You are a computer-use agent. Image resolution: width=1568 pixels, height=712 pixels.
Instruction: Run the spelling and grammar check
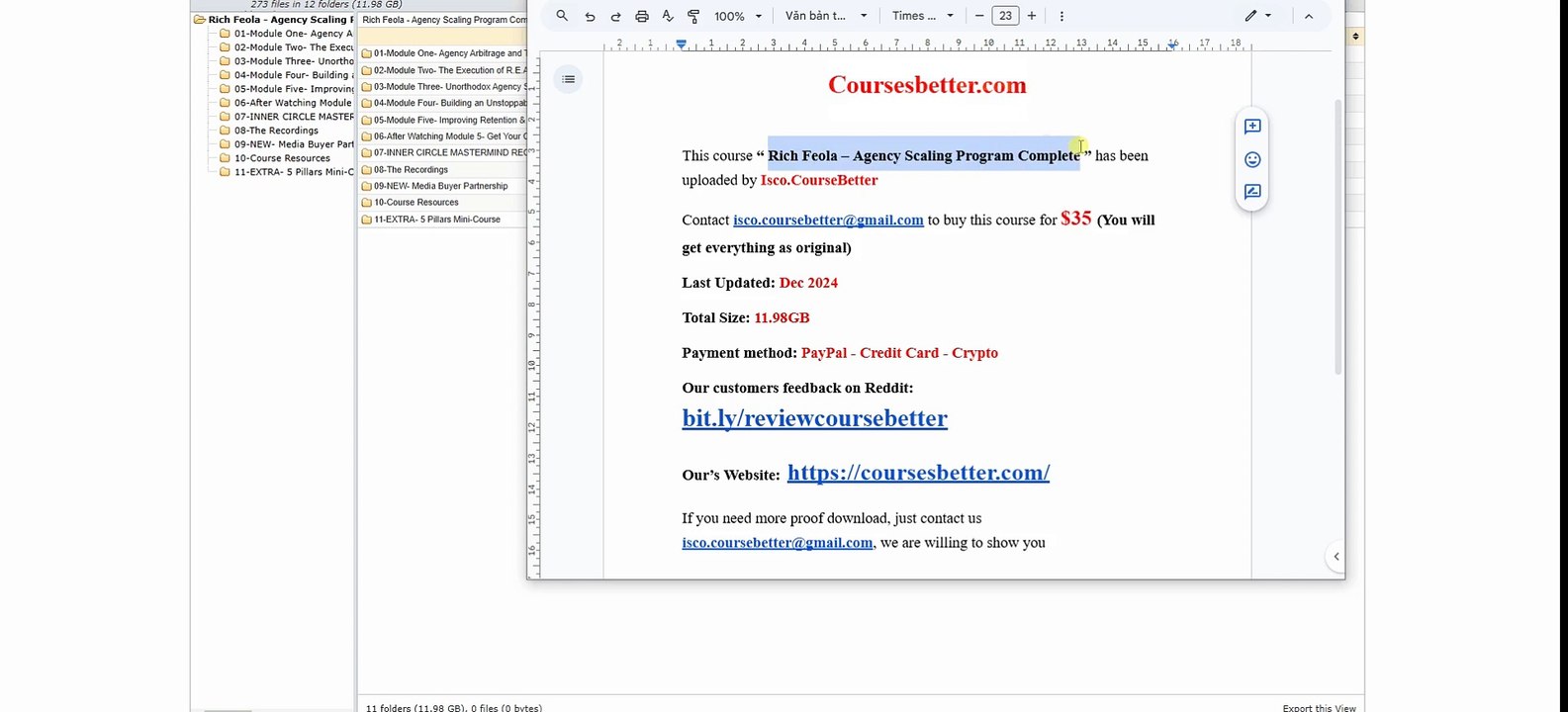(x=668, y=16)
